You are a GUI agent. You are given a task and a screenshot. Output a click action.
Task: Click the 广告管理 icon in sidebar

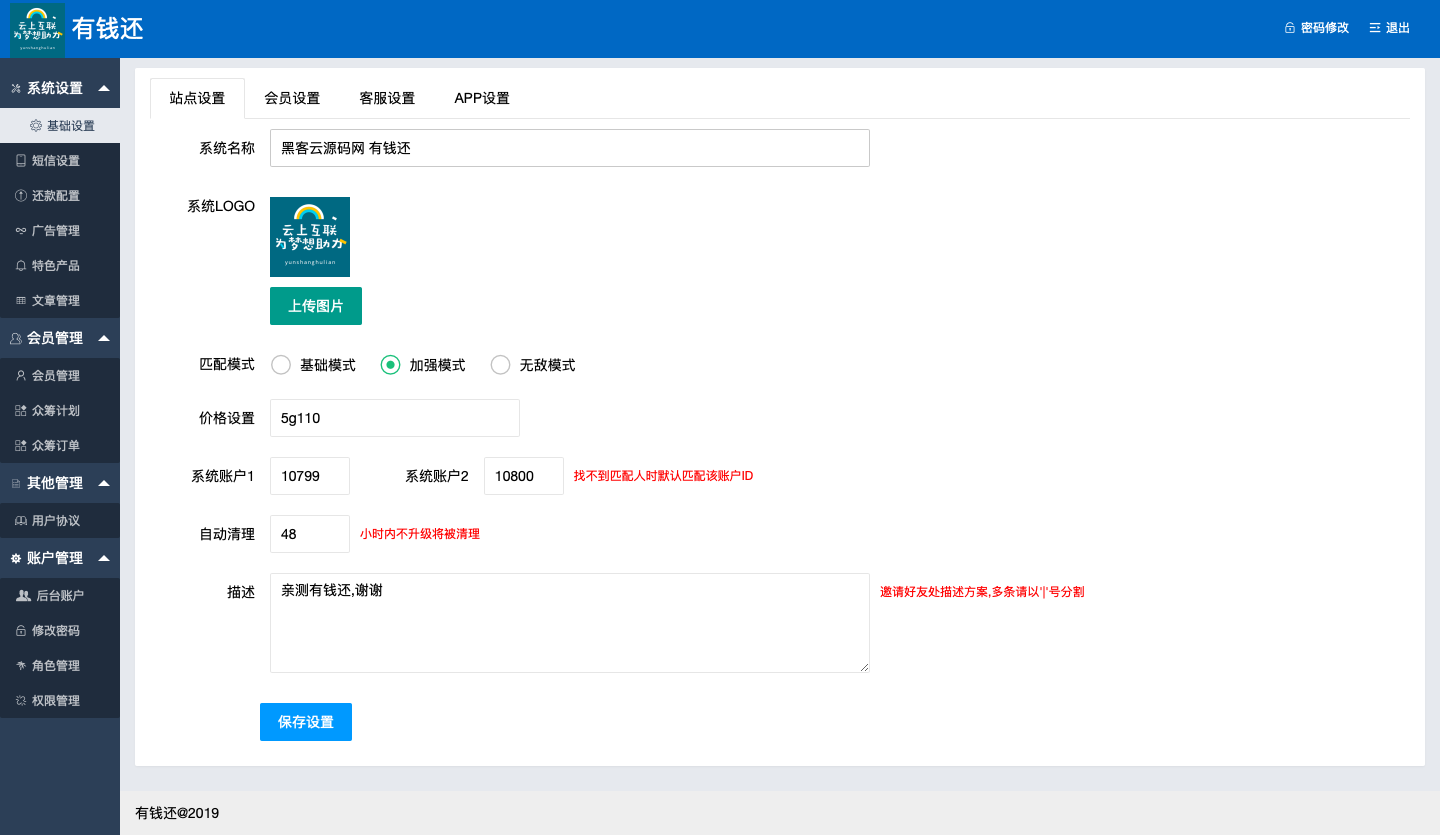(21, 230)
